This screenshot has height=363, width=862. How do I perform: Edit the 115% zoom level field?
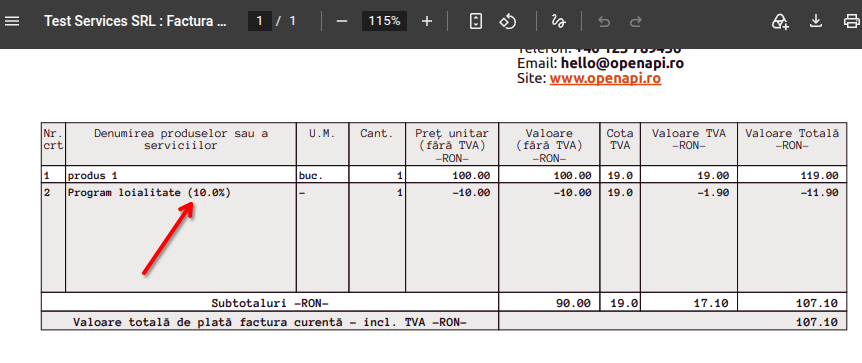384,21
